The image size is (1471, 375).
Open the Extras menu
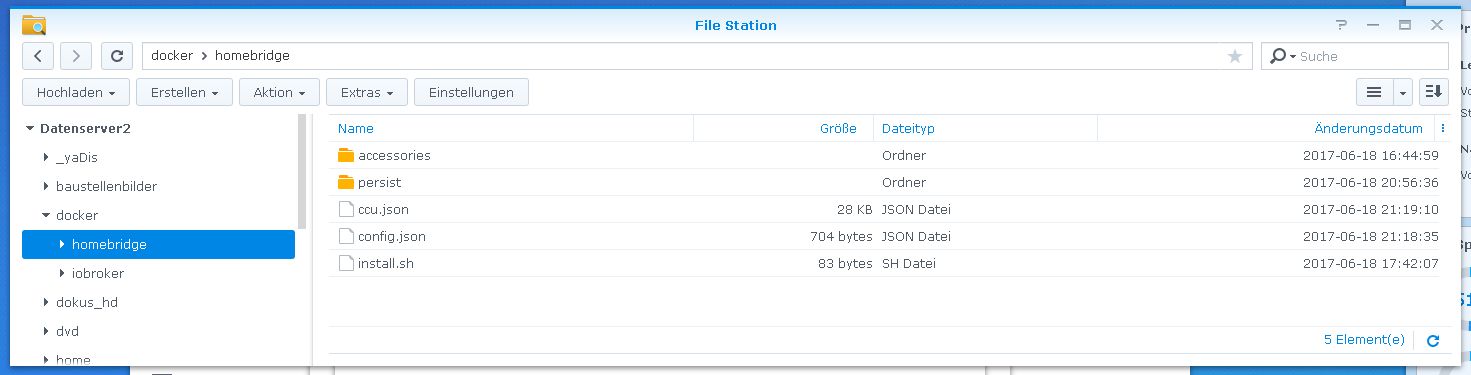(367, 92)
